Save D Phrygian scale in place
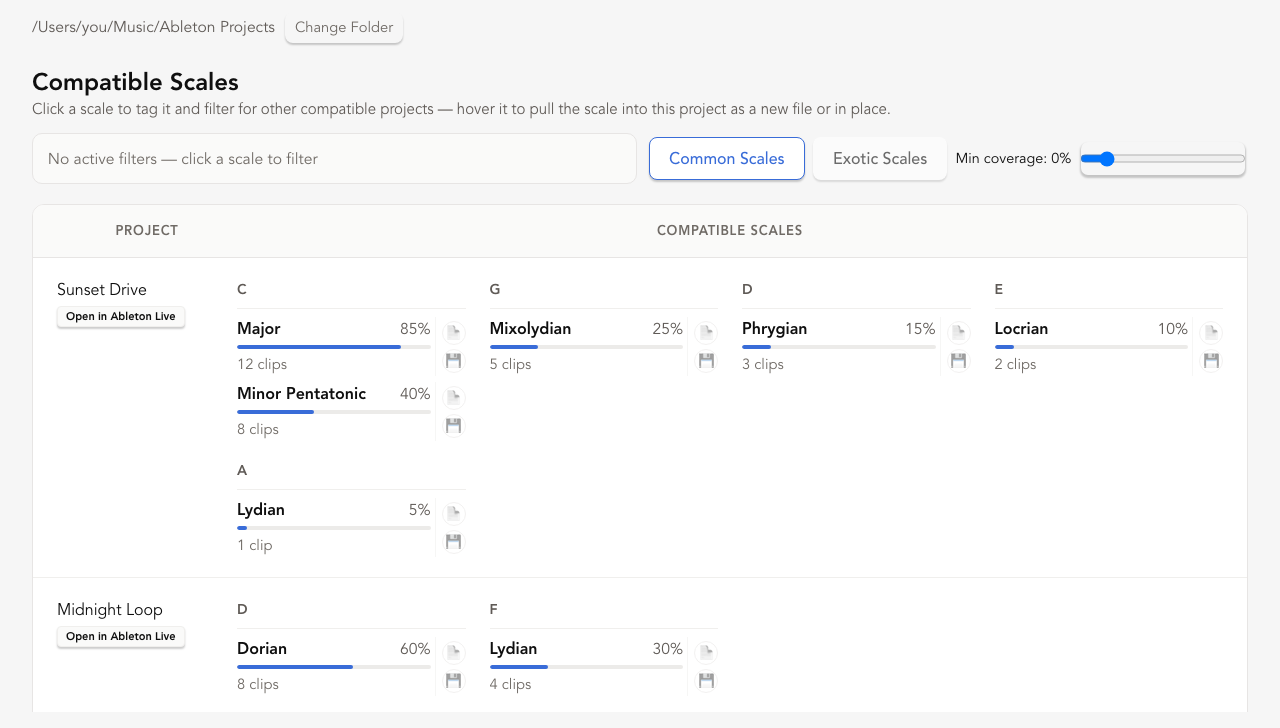Viewport: 1280px width, 728px height. pos(959,361)
